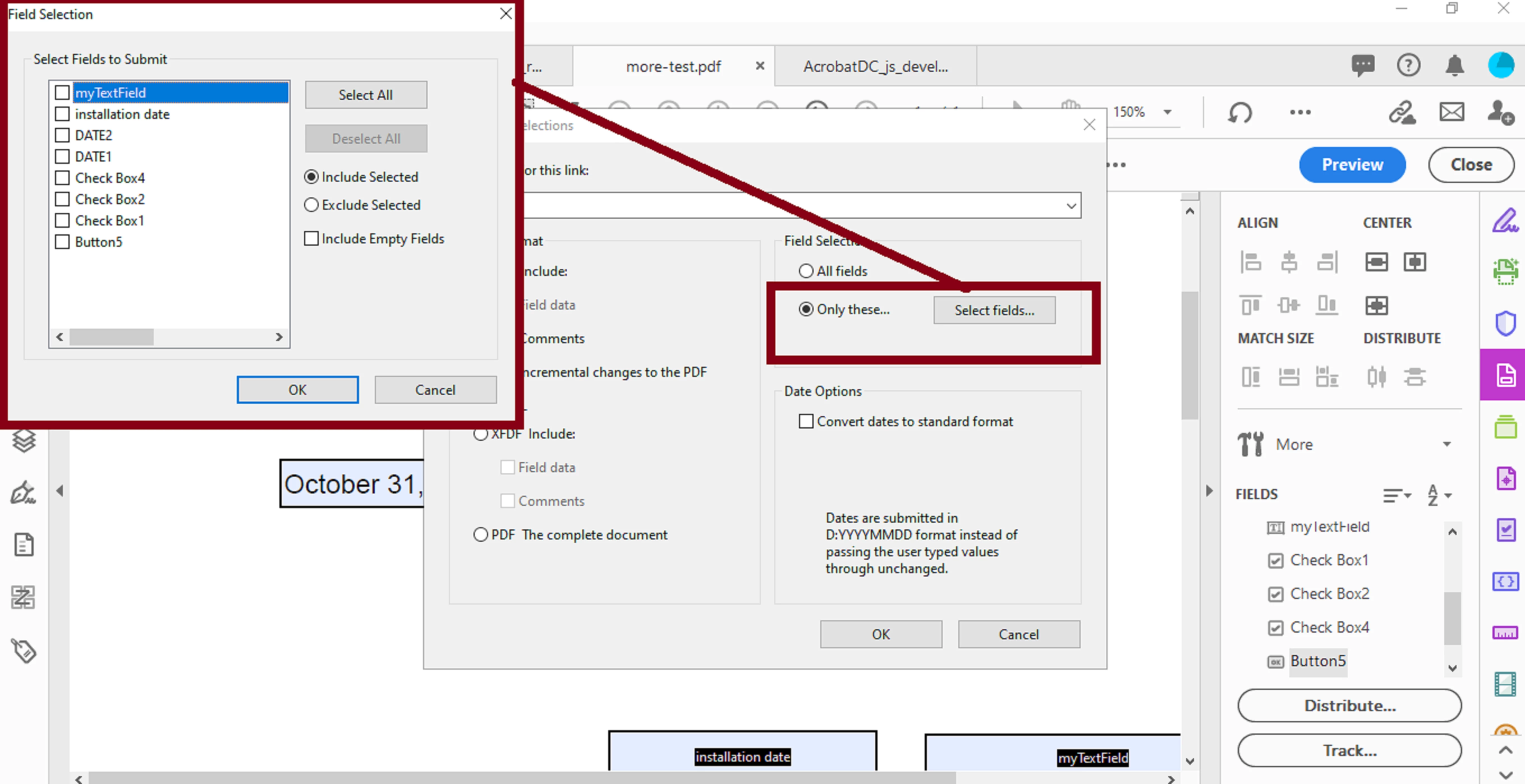Select the Exclude Selected radio button

311,205
